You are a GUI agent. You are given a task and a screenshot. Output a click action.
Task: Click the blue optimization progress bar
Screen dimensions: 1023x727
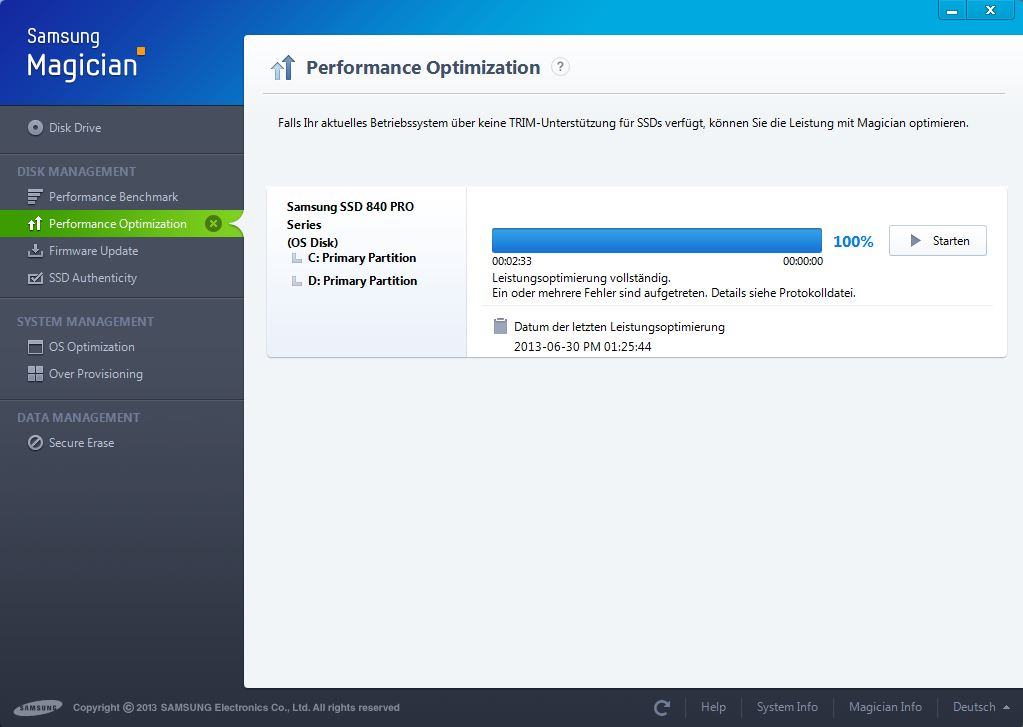(x=656, y=241)
